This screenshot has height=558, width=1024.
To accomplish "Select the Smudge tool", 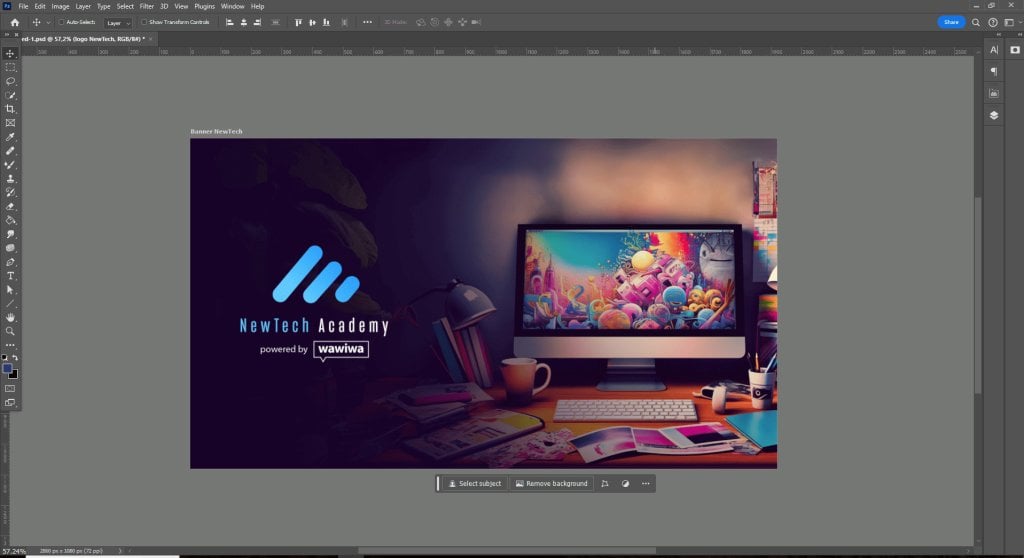I will tap(10, 234).
